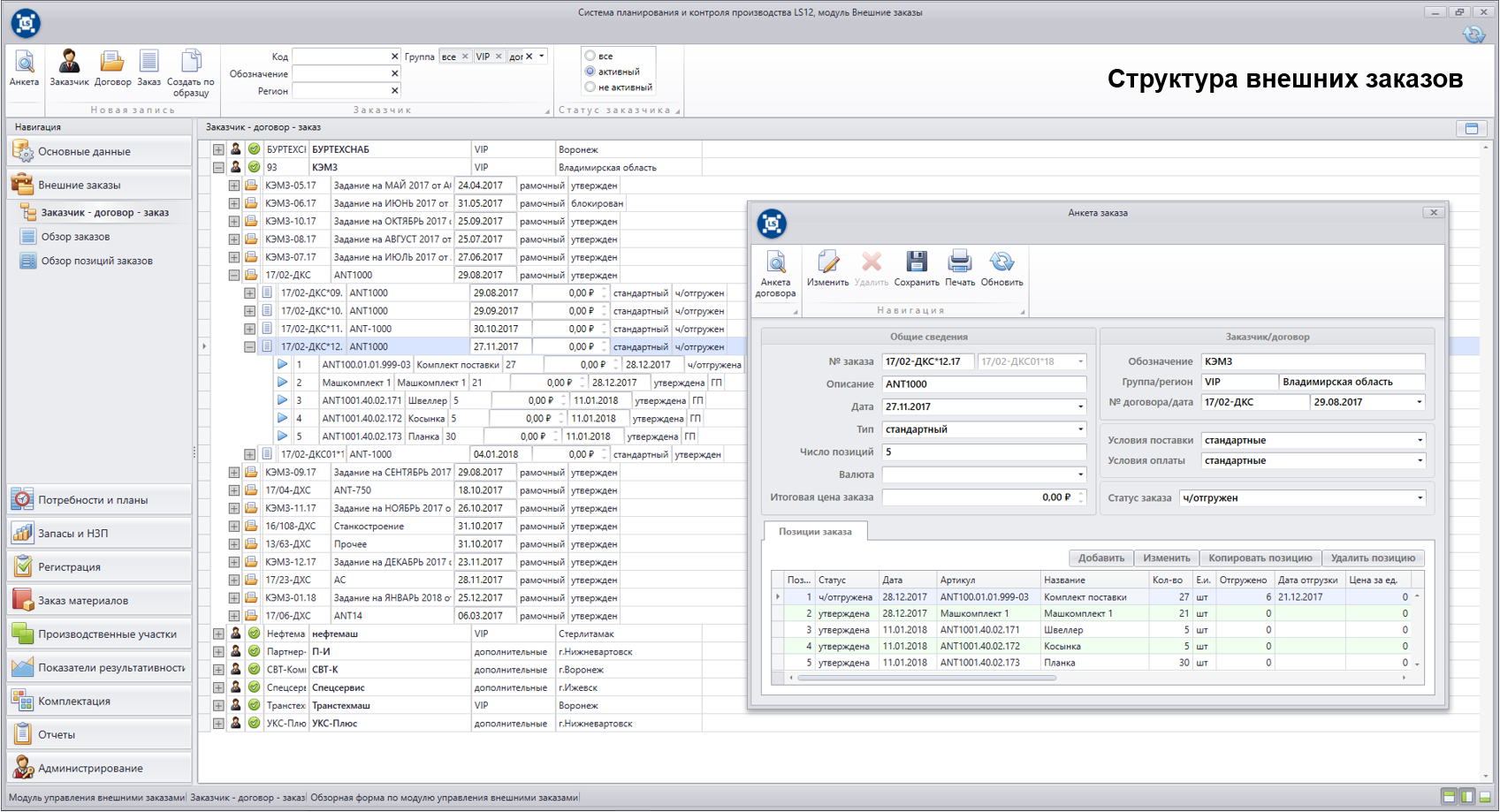Click Копировать позицию button

coord(1260,558)
